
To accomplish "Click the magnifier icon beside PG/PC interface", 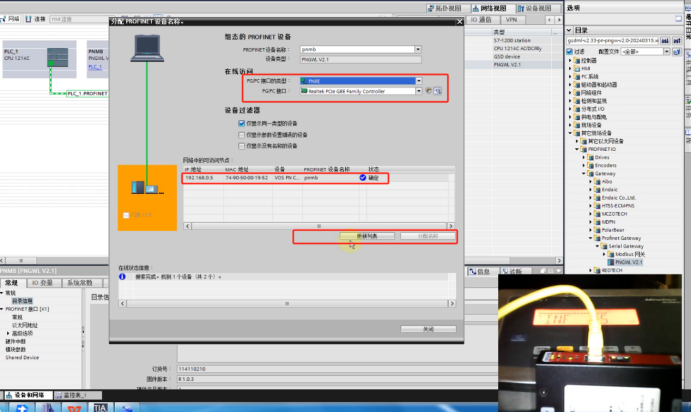I will 437,91.
